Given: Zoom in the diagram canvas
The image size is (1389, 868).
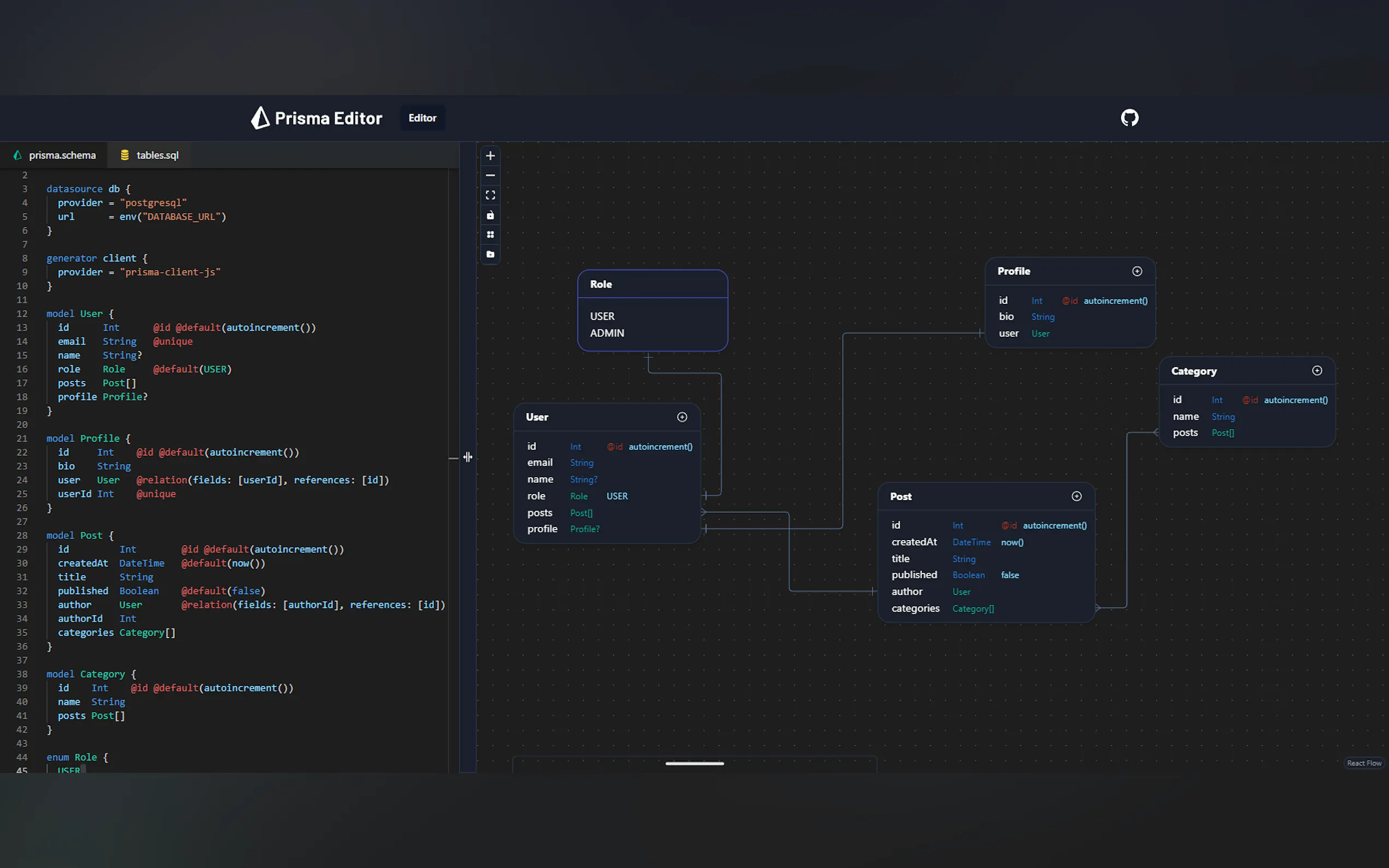Looking at the screenshot, I should click(490, 156).
